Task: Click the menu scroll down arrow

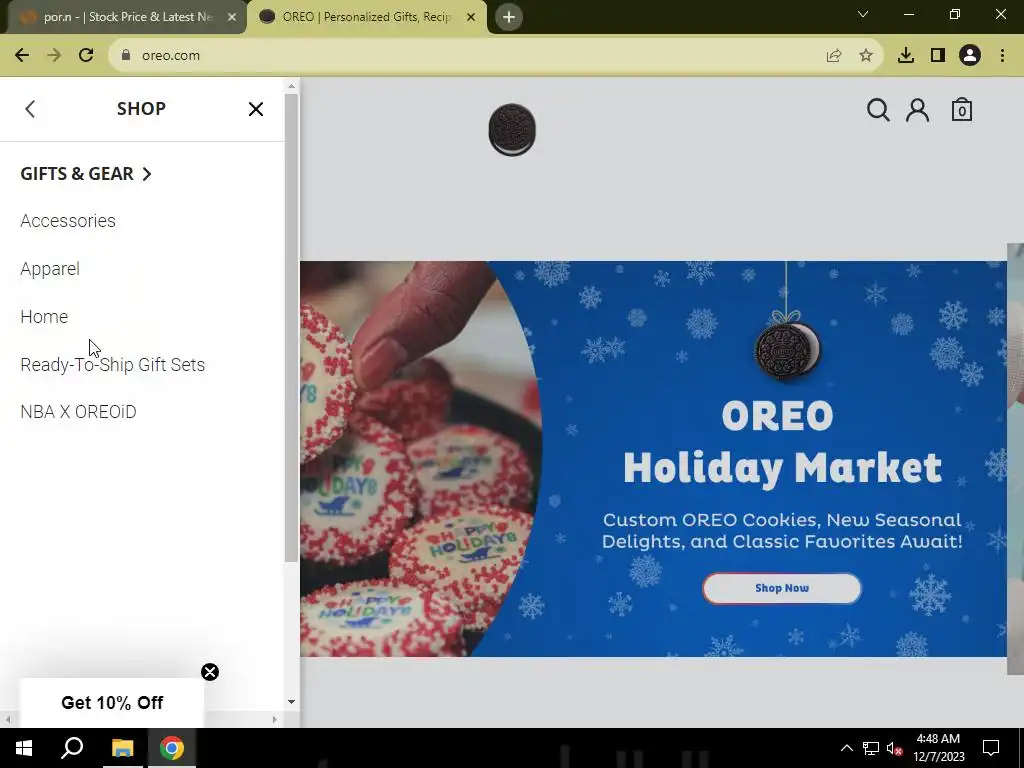Action: click(291, 702)
